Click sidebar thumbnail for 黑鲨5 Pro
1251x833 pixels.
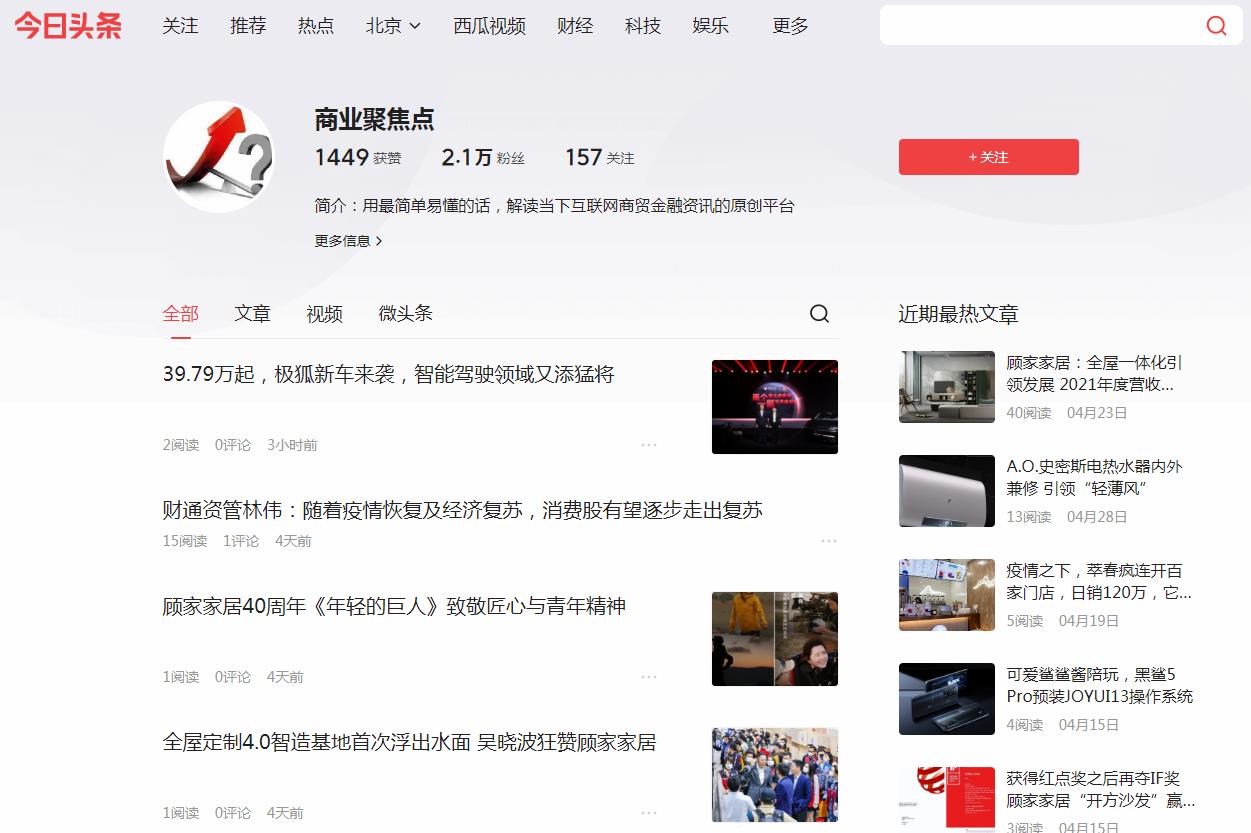coord(947,699)
